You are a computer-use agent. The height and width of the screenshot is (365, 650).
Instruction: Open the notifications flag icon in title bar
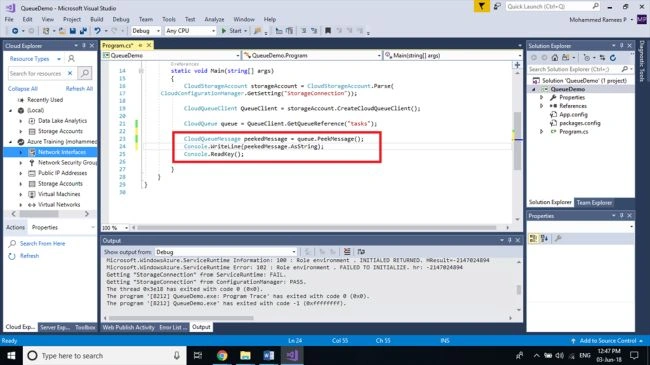(481, 6)
